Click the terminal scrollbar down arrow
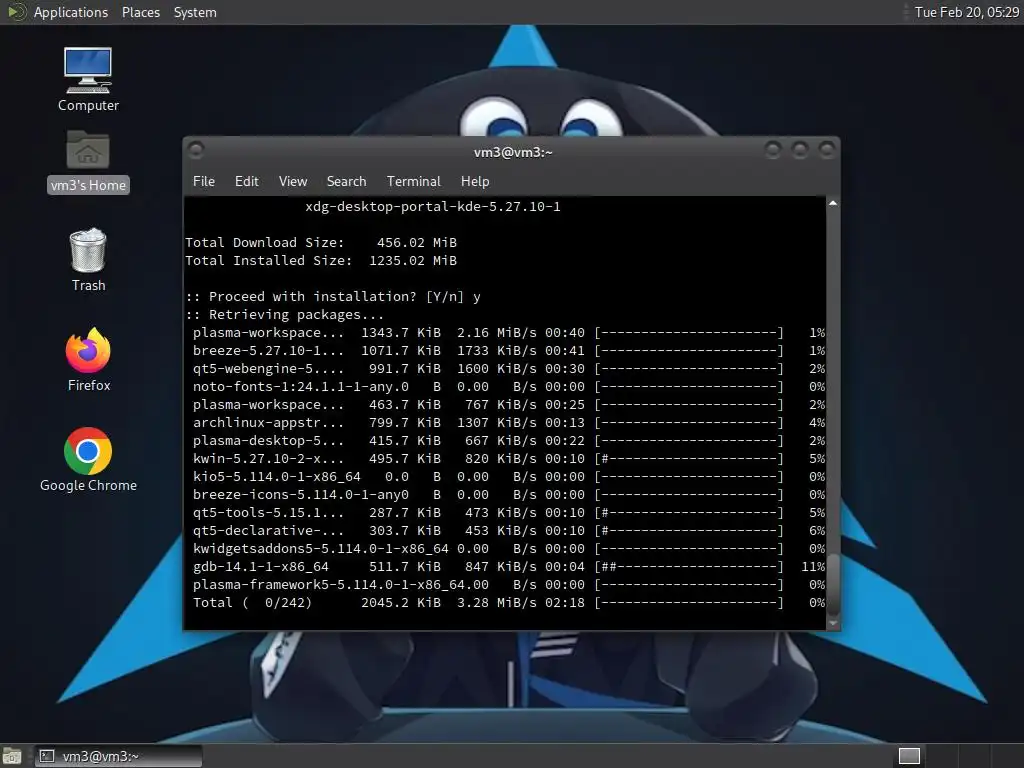 pos(833,624)
